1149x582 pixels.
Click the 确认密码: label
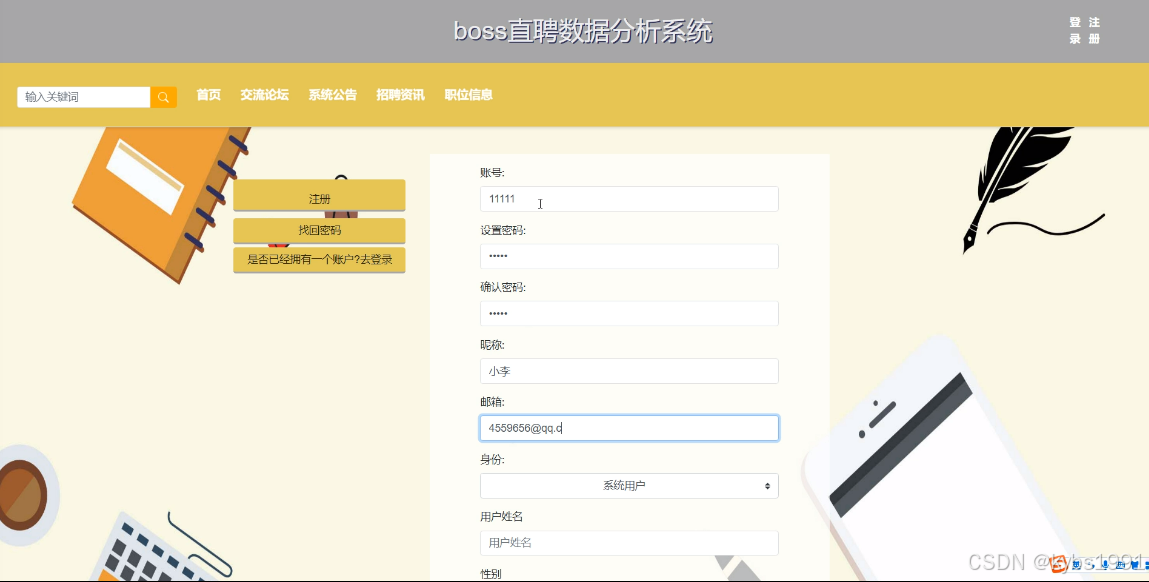click(x=503, y=287)
